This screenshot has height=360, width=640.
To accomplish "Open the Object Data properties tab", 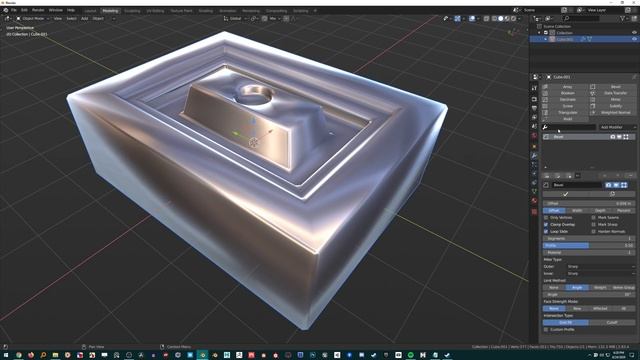I will tap(534, 191).
